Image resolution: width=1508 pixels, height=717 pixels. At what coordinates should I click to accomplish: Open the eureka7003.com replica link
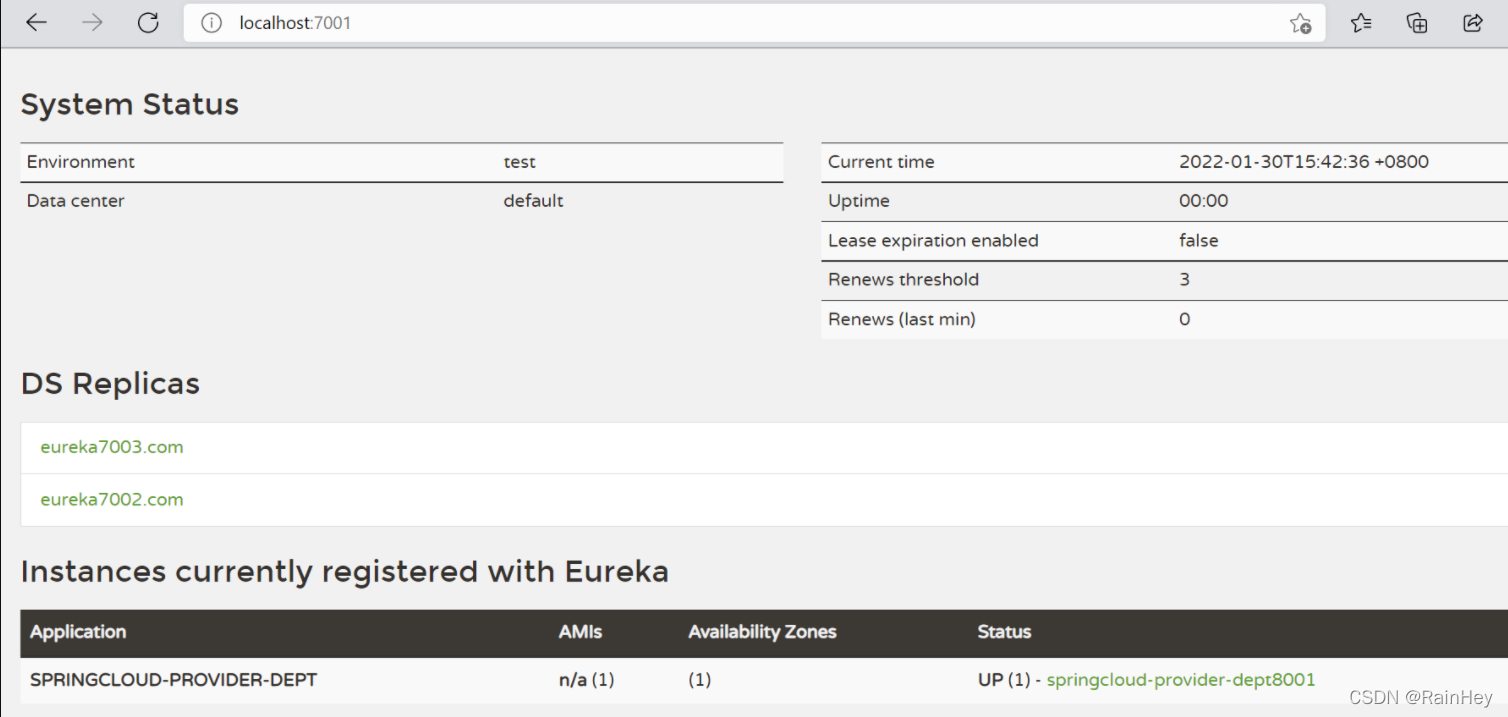112,447
